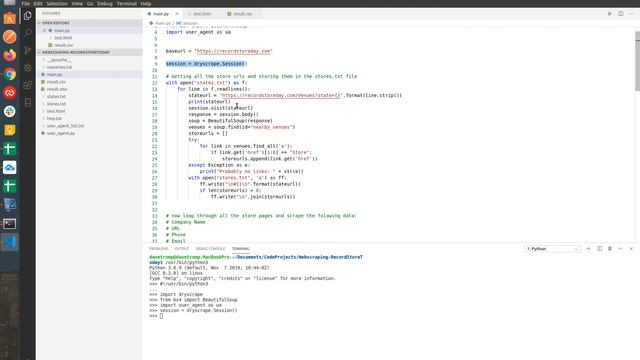Viewport: 640px width, 360px height.
Task: Open the orange Postman dock icon
Action: coord(10,37)
